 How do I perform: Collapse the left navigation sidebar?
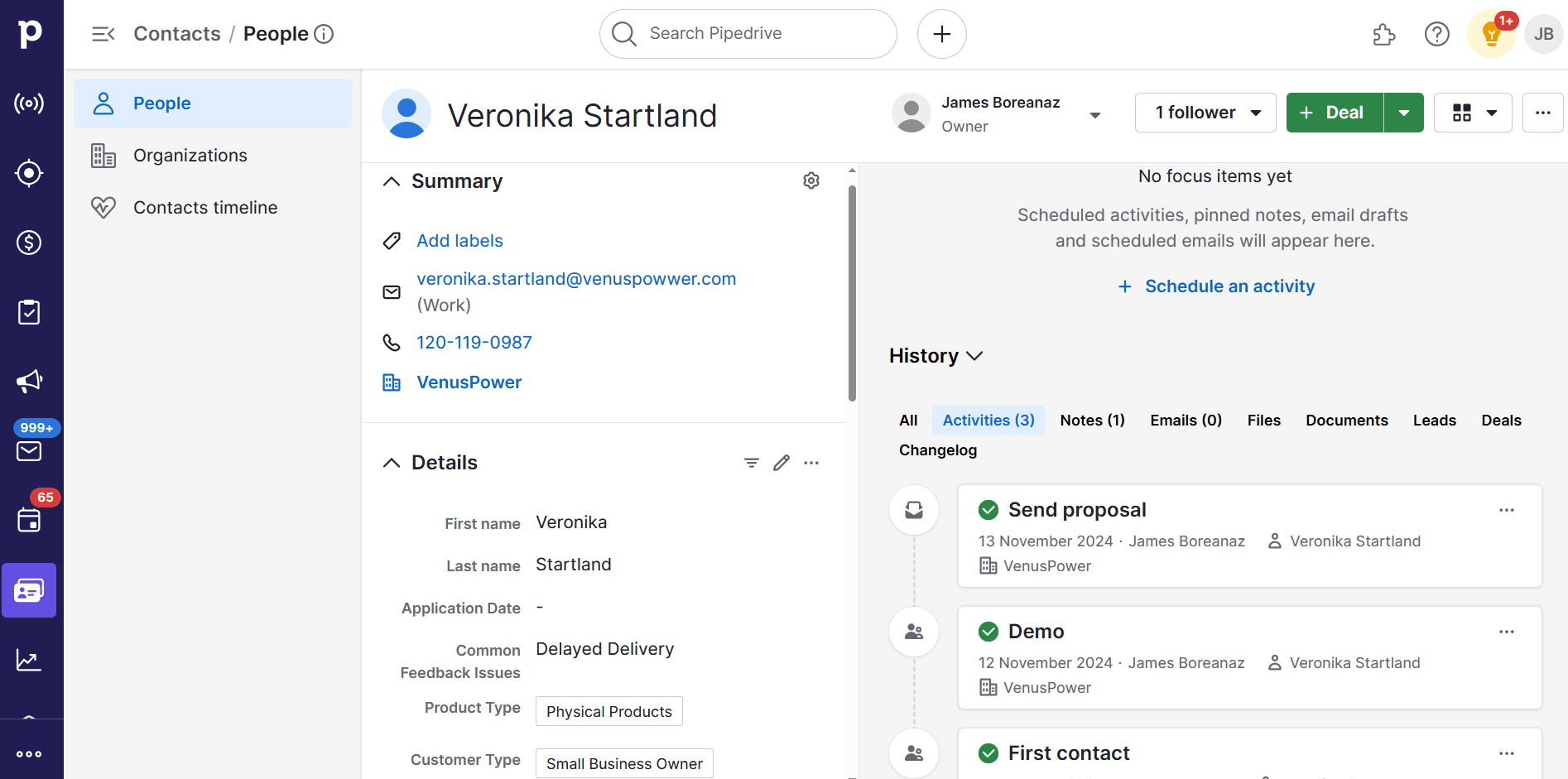tap(103, 34)
